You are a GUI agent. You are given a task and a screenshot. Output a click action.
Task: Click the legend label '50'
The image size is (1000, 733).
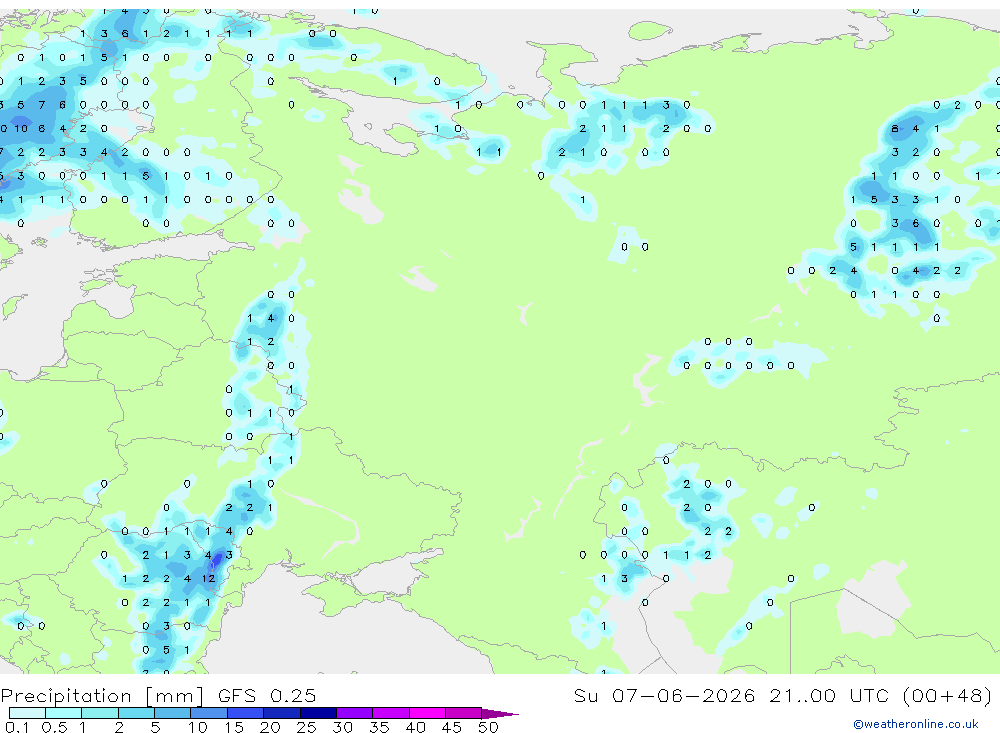pos(489,727)
